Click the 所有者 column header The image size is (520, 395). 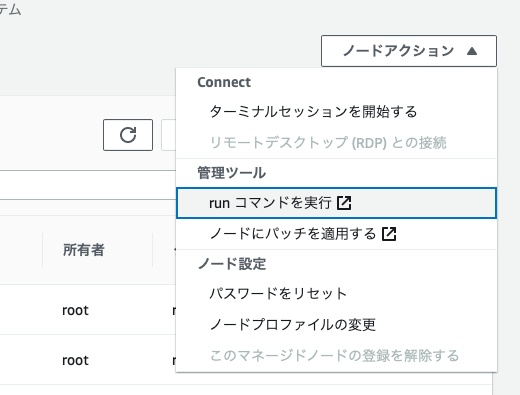pos(84,250)
